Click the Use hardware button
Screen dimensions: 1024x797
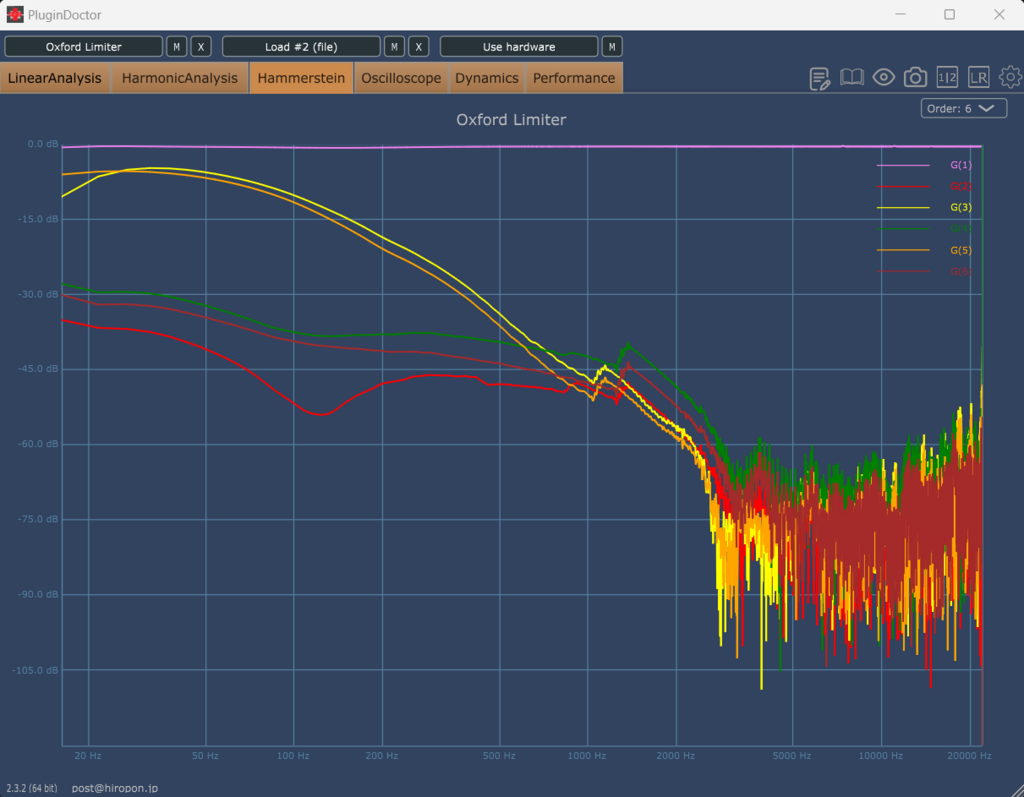coord(519,47)
